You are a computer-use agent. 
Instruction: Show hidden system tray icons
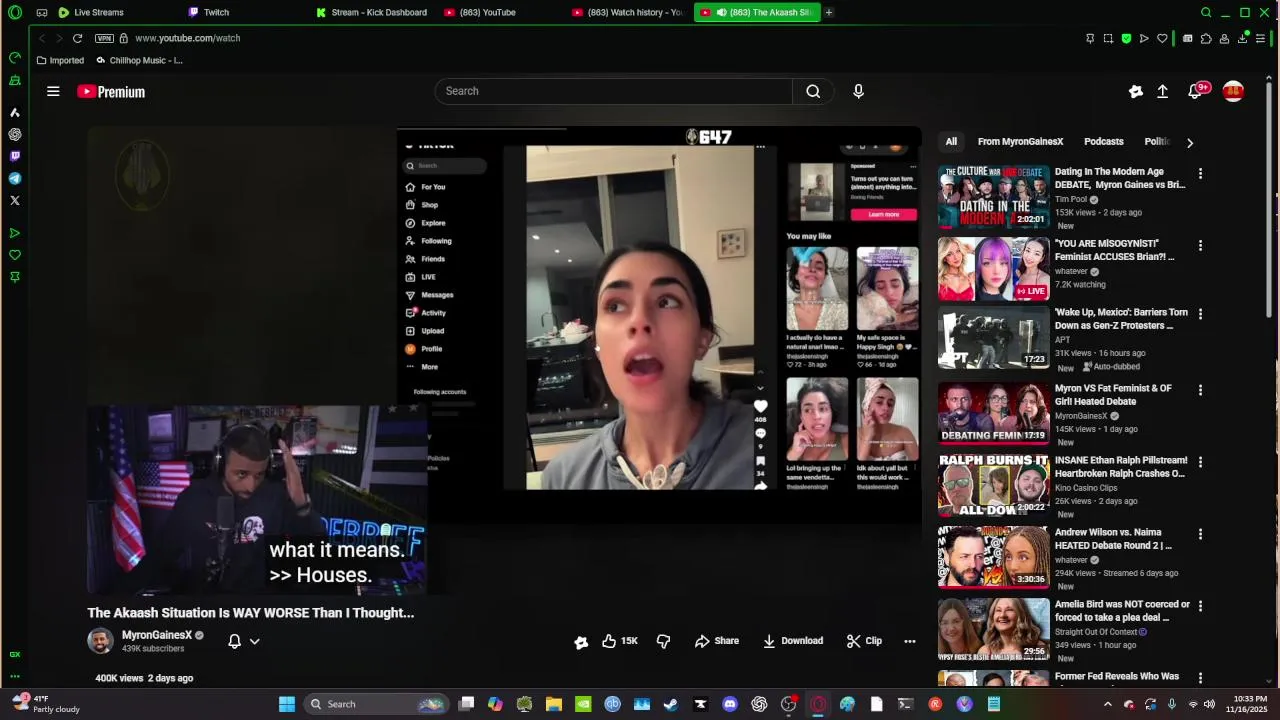1107,704
